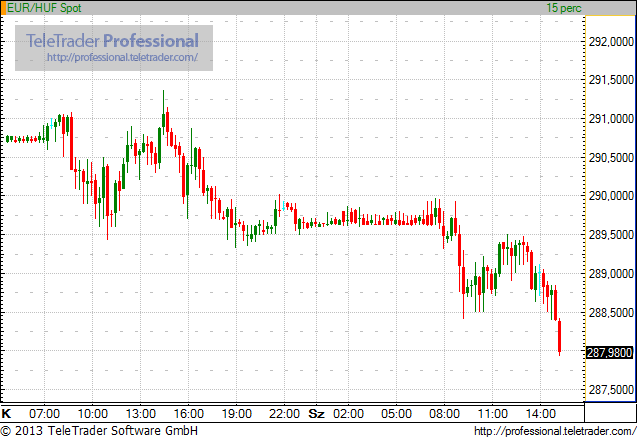Click the 289,5000 price axis label
This screenshot has height=440, width=637.
611,235
